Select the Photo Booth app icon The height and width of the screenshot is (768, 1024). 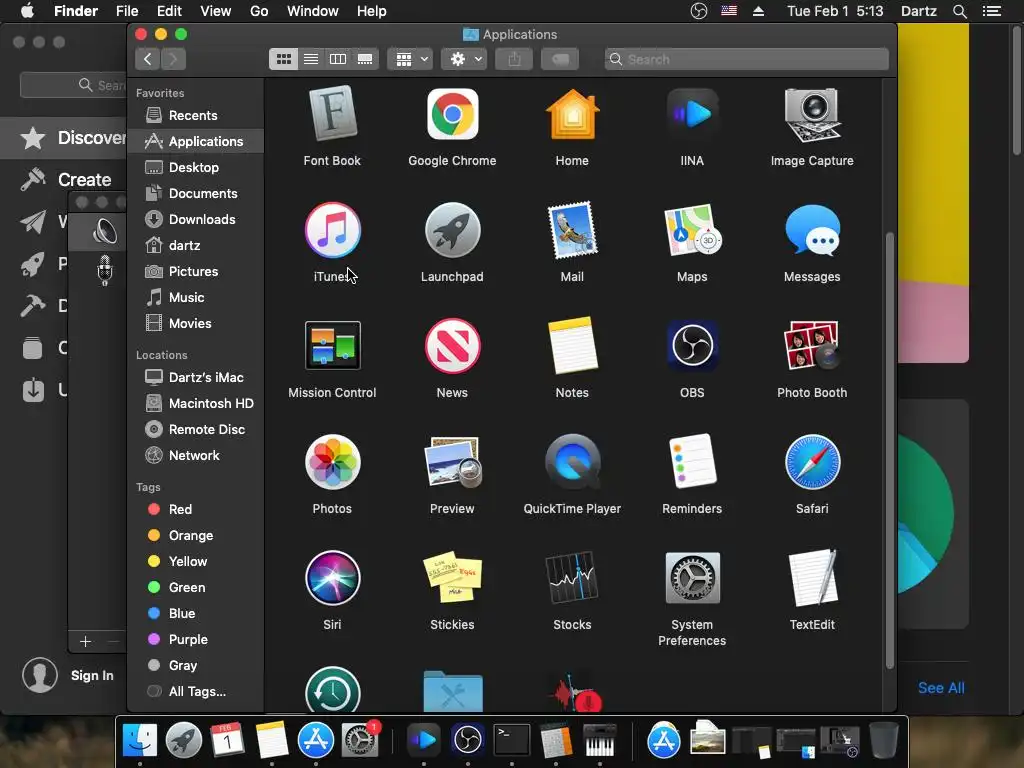click(812, 346)
